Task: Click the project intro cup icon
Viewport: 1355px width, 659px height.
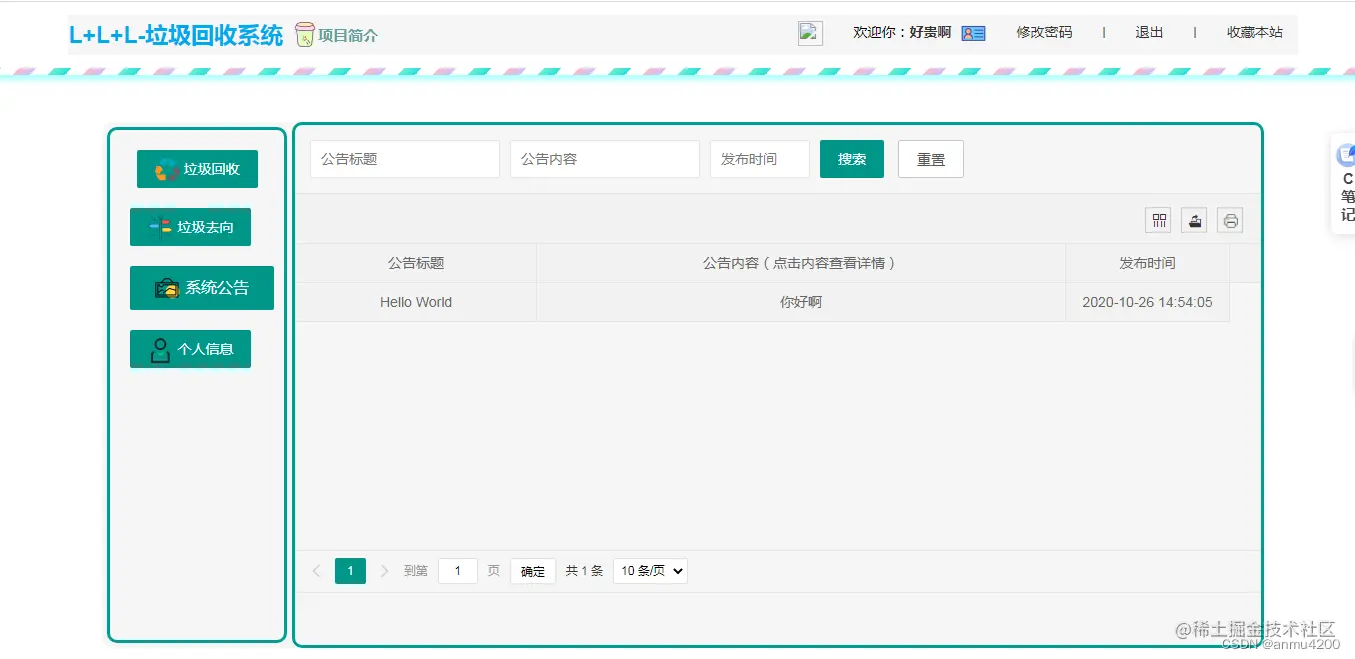Action: pyautogui.click(x=304, y=35)
